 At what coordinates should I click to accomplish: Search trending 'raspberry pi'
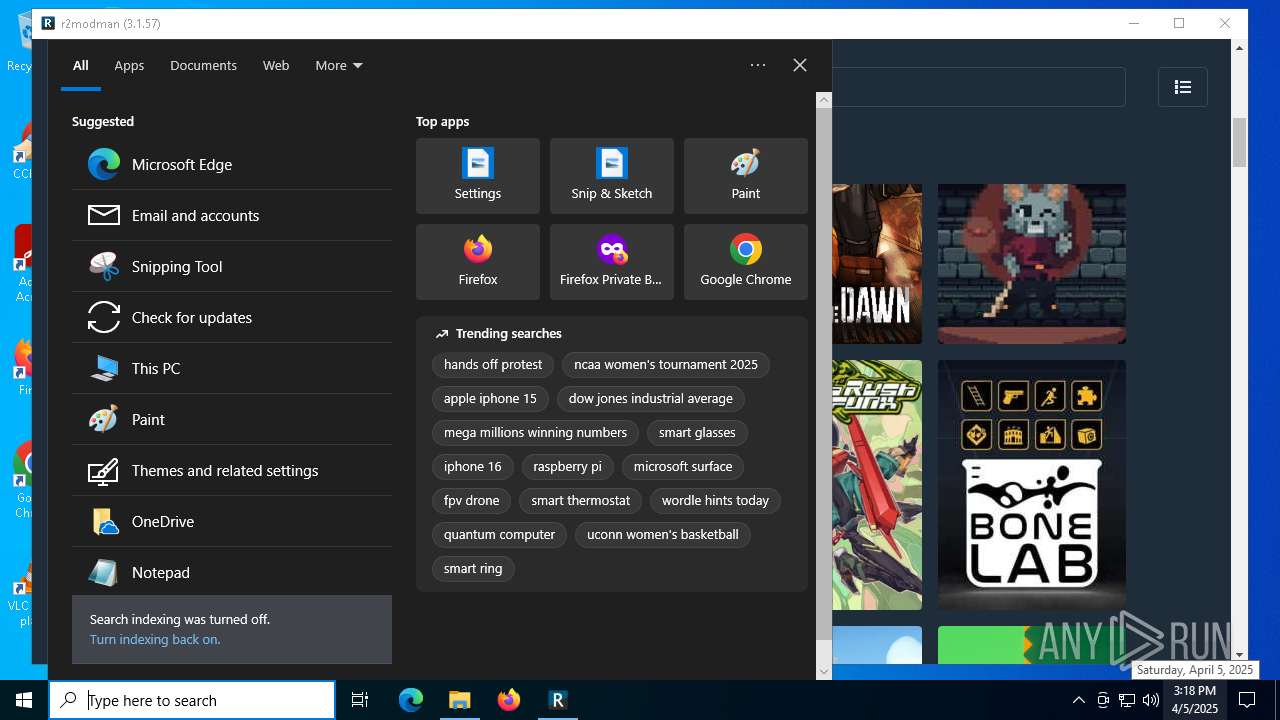point(567,466)
